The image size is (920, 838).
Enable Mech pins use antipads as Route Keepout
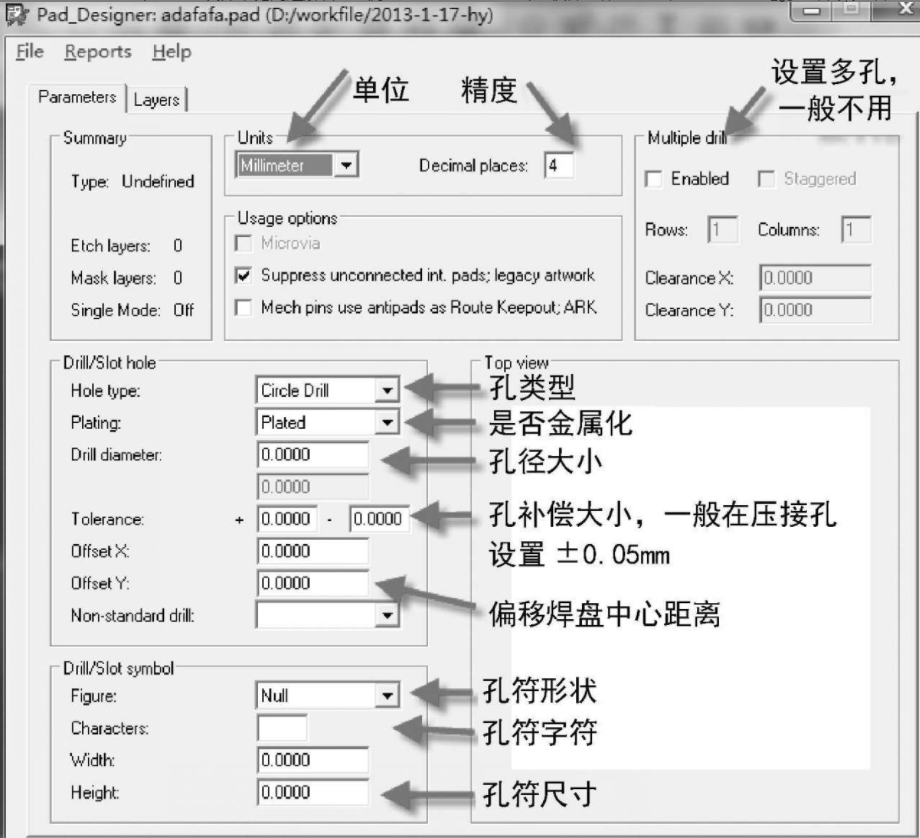point(243,307)
